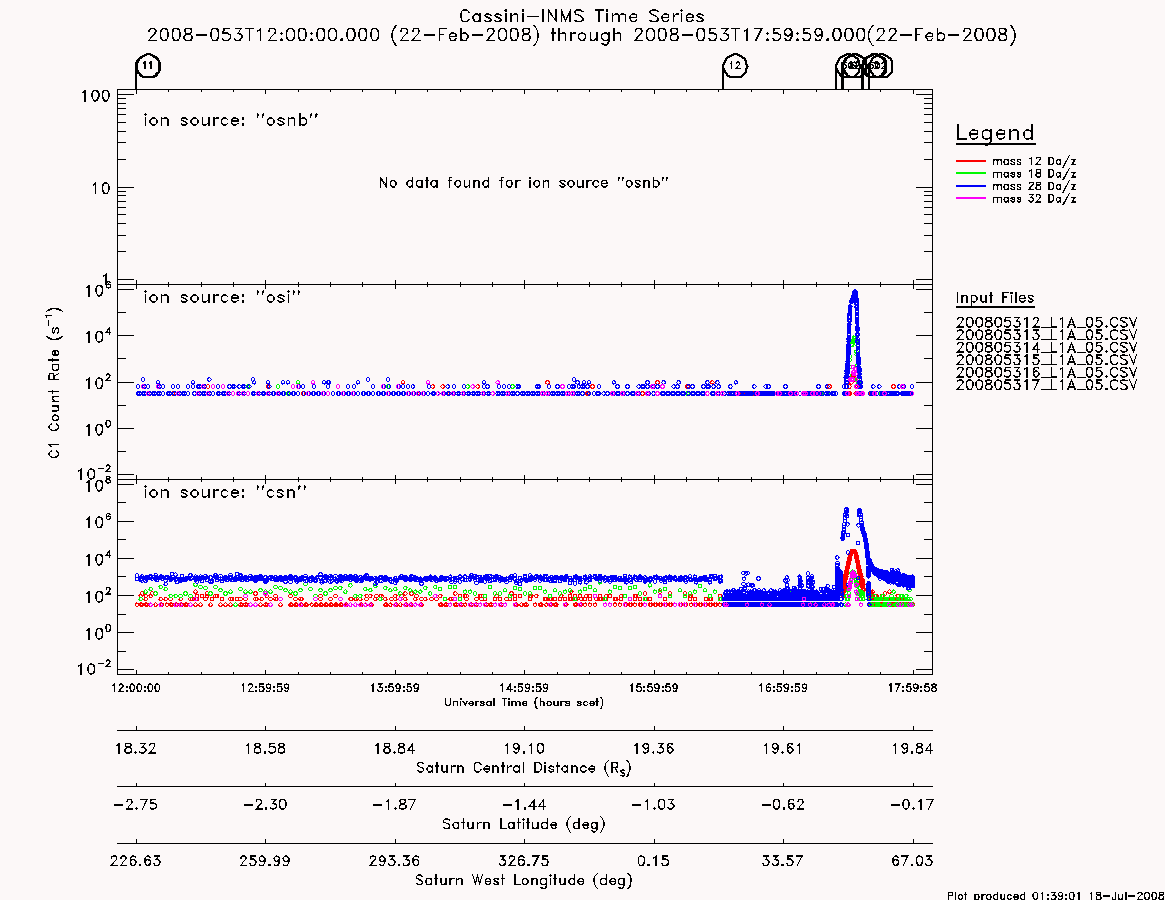
Task: Click the 'ion source: "csn"' label
Action: 225,493
